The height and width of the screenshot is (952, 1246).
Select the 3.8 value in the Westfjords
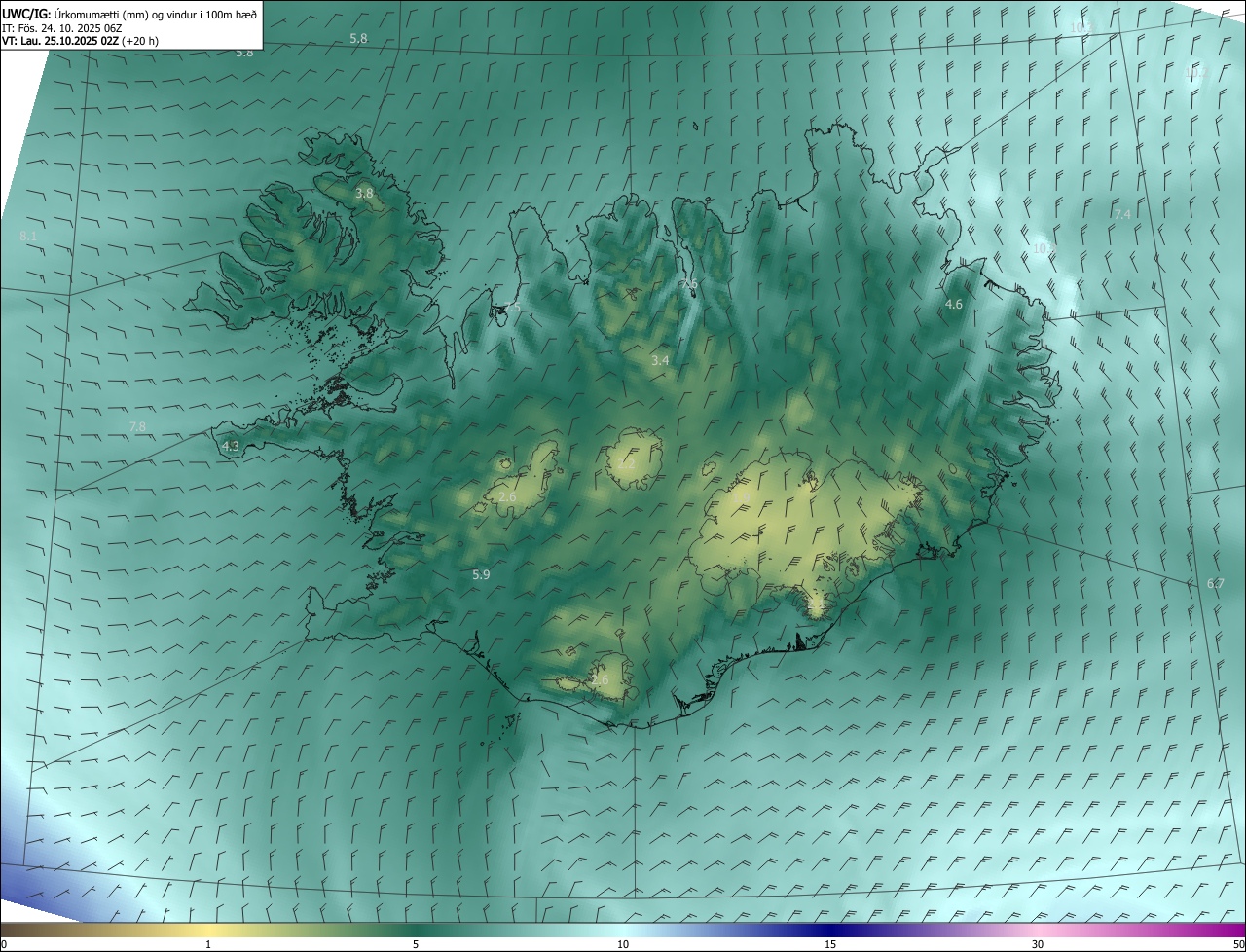pos(364,194)
